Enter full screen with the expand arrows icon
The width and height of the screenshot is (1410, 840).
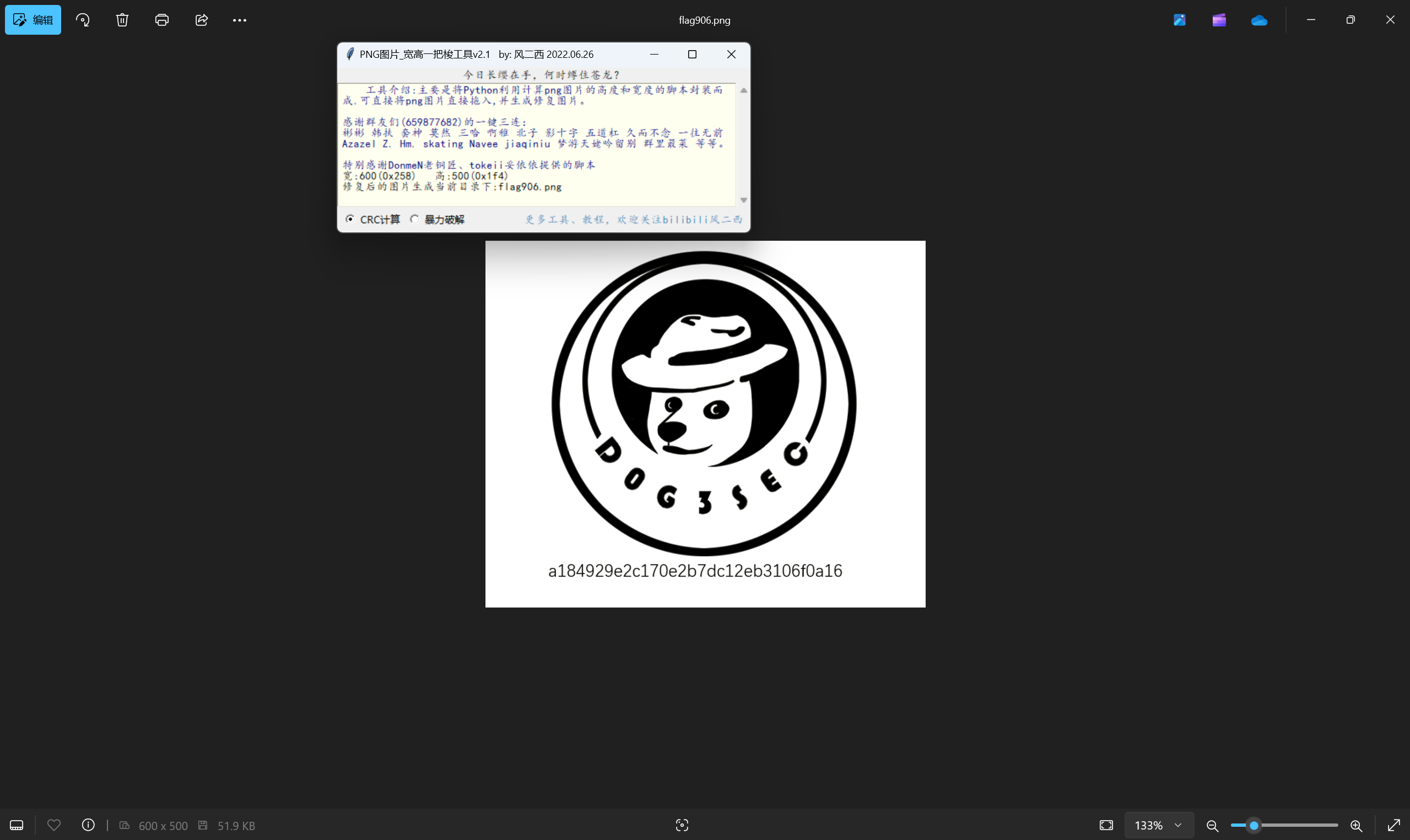1393,825
